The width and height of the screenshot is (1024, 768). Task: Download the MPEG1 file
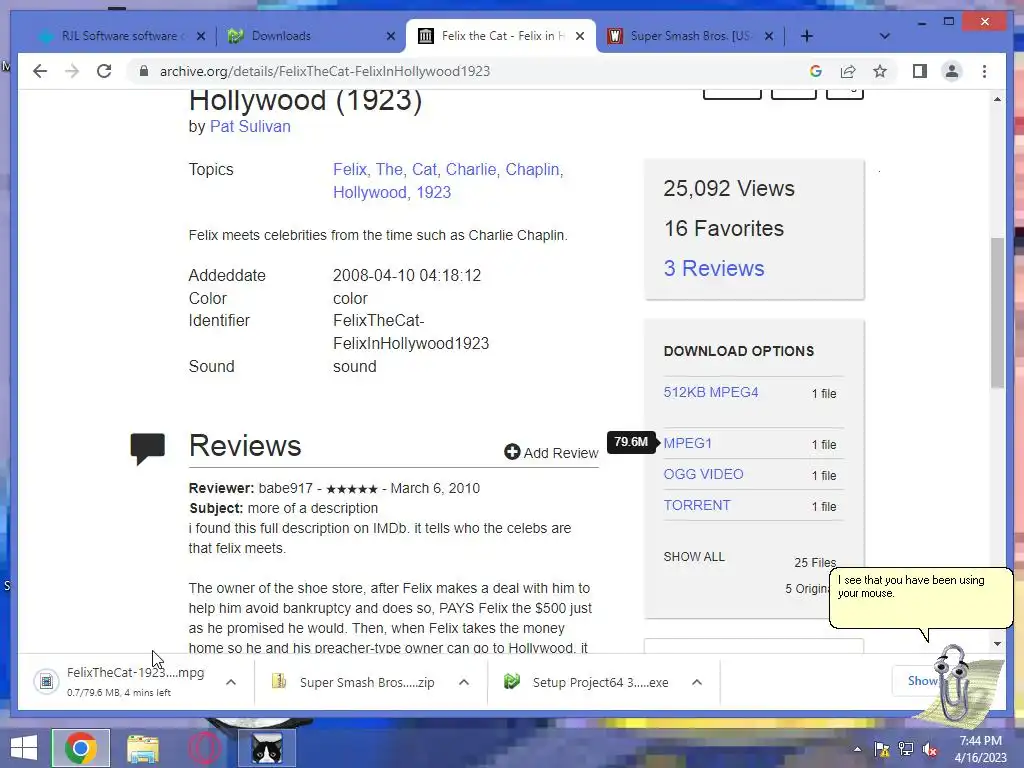(x=688, y=443)
